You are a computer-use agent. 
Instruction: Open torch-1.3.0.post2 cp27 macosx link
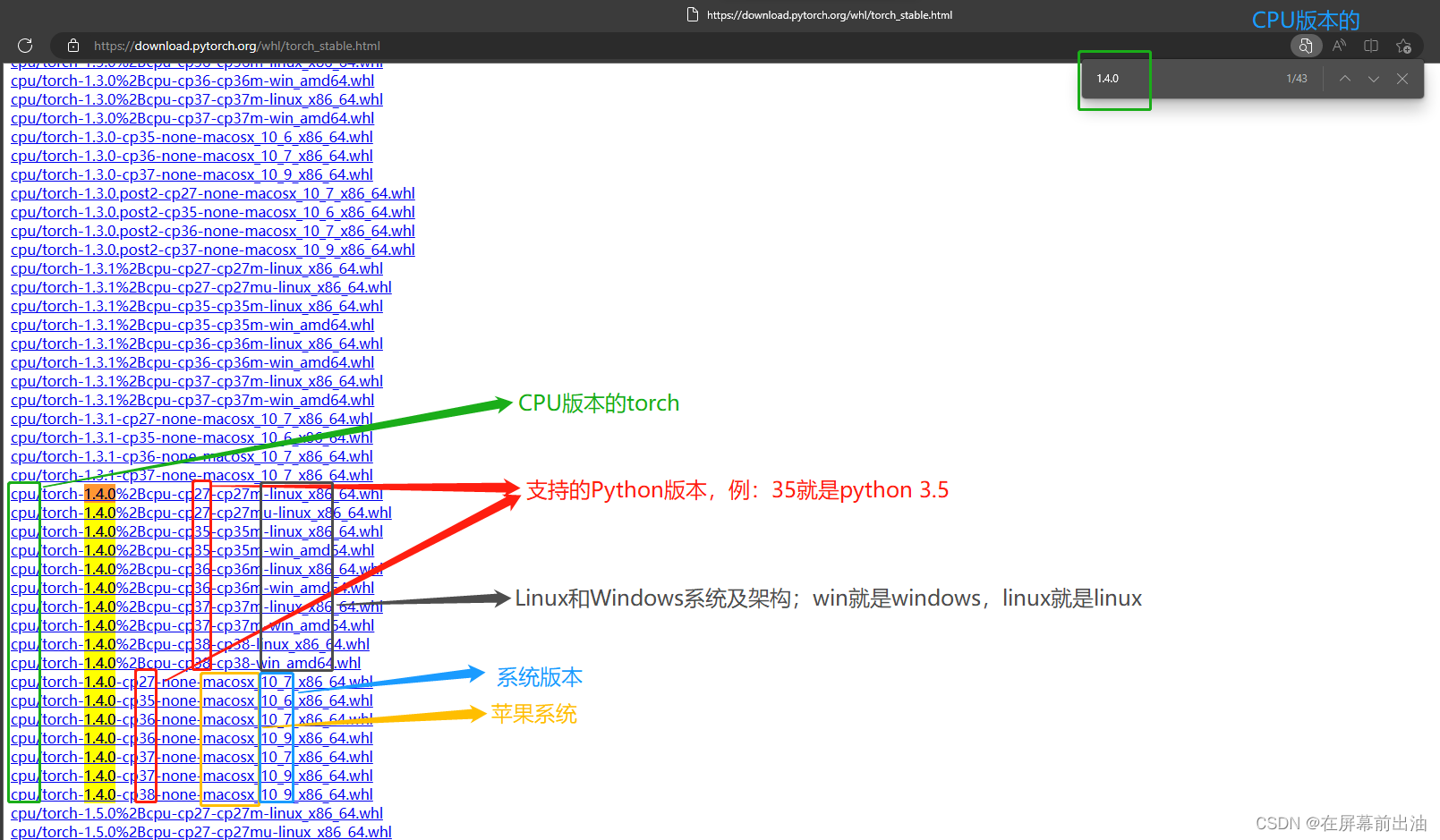[x=213, y=193]
